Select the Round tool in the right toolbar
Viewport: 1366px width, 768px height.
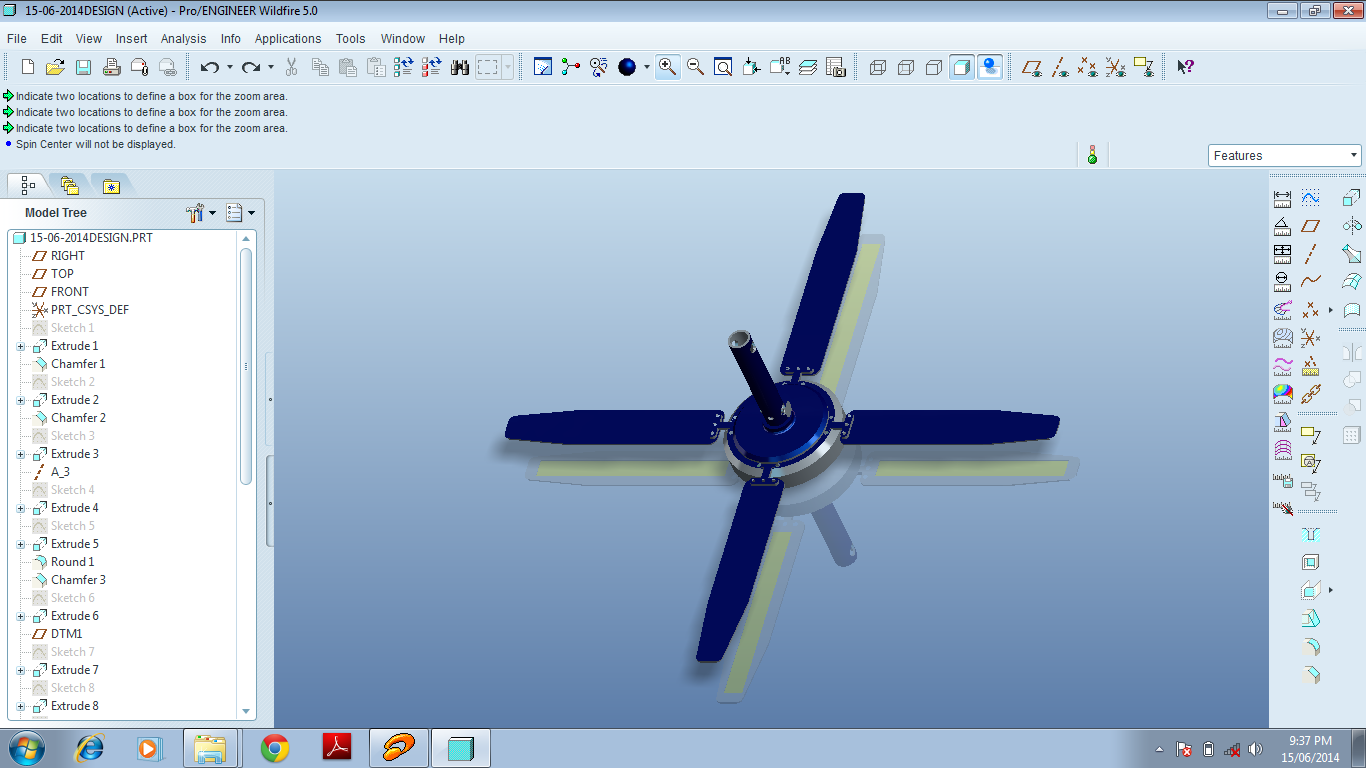(1311, 647)
